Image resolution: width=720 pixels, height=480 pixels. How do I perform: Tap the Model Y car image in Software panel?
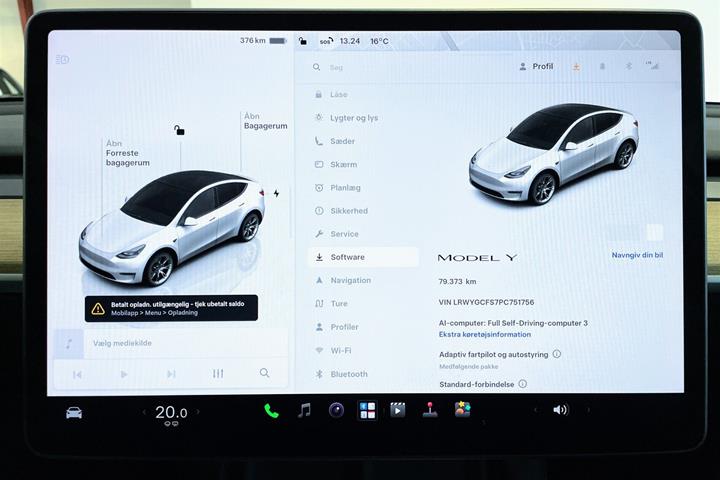(553, 154)
